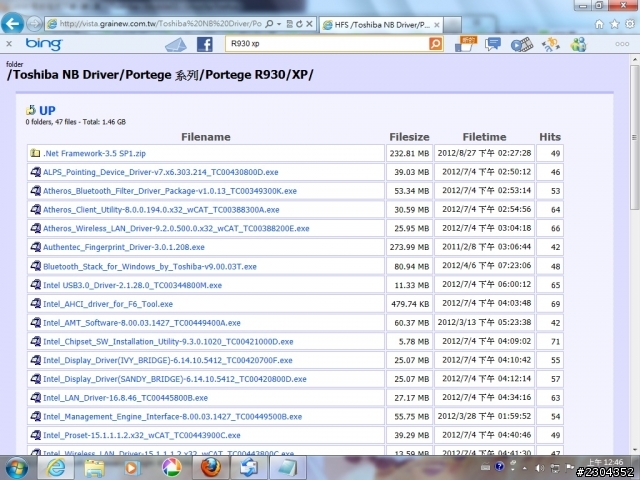This screenshot has height=480, width=640.
Task: Click the 232.81 MB filesize cell
Action: (409, 153)
